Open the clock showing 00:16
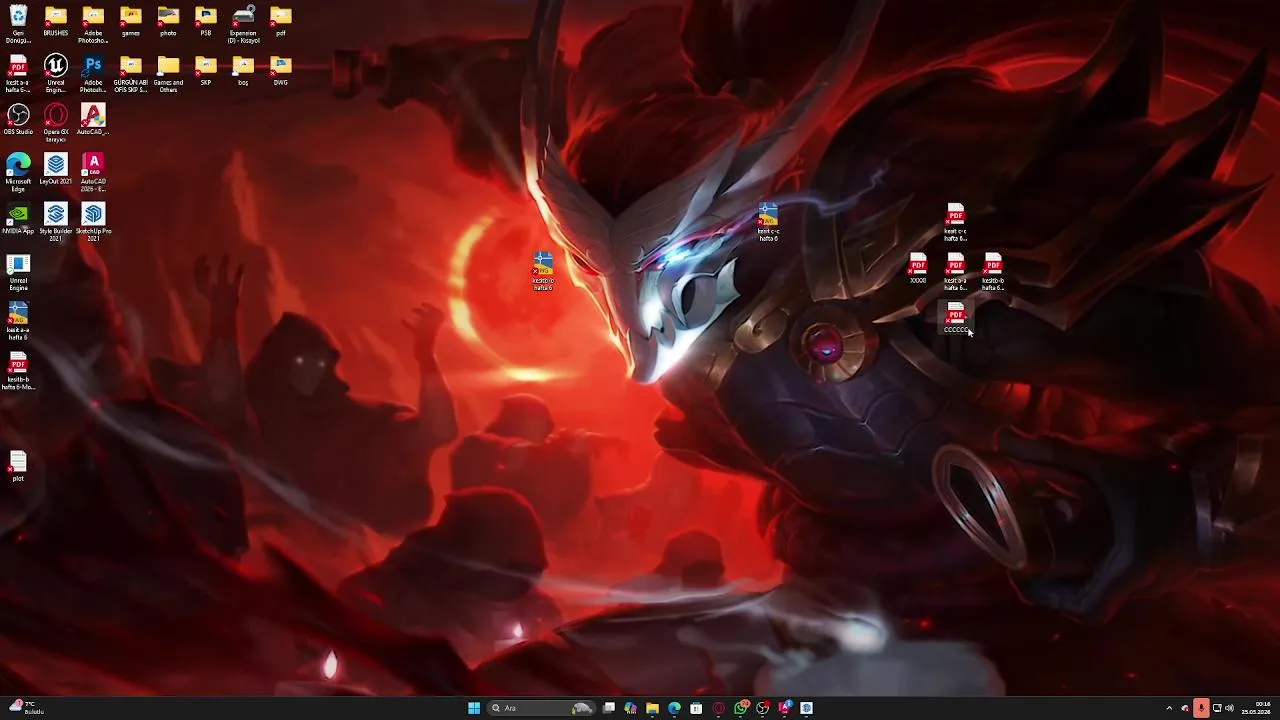The image size is (1280, 720). coord(1257,708)
